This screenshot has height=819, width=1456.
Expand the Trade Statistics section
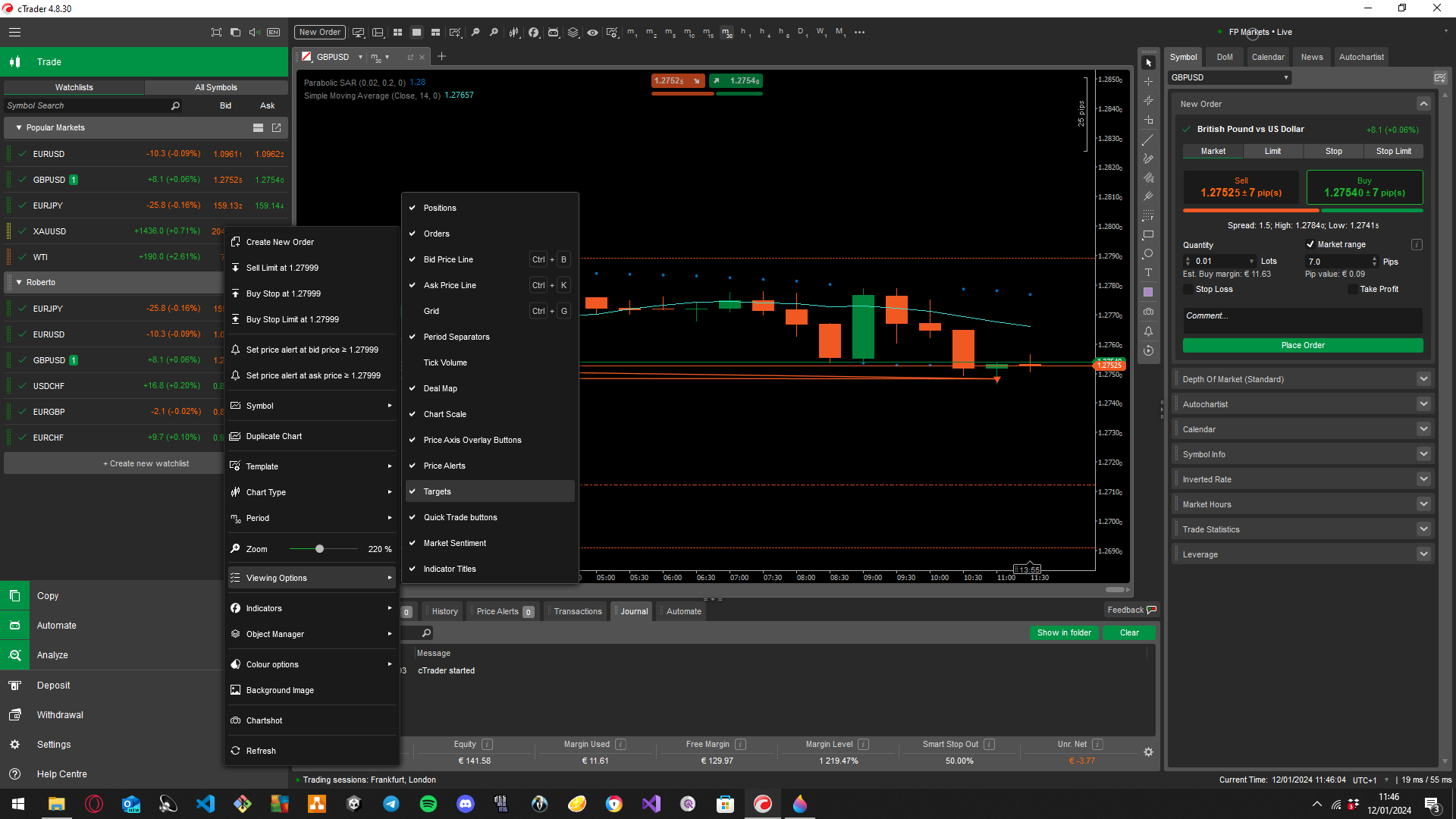click(x=1423, y=529)
